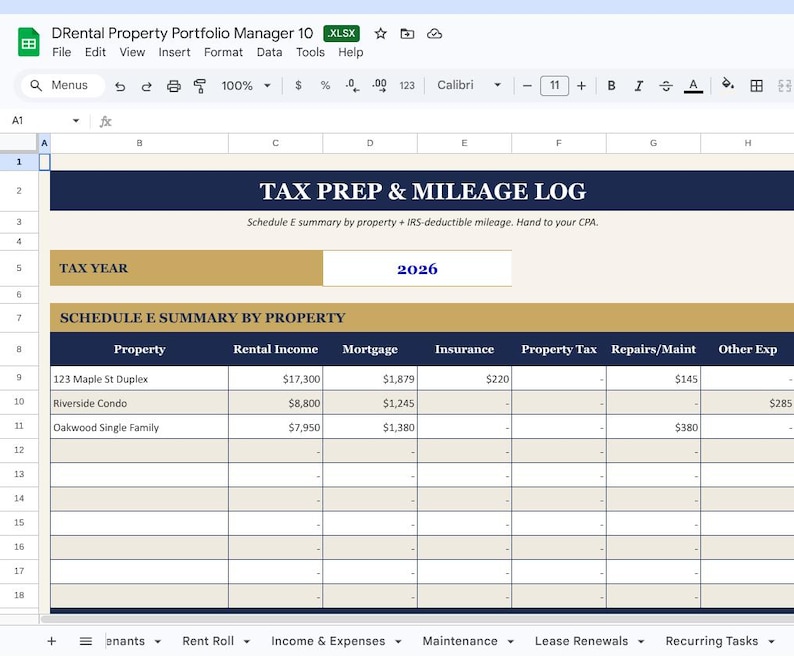Viewport: 794px width, 656px height.
Task: Switch to the Maintenance tab
Action: [x=460, y=641]
